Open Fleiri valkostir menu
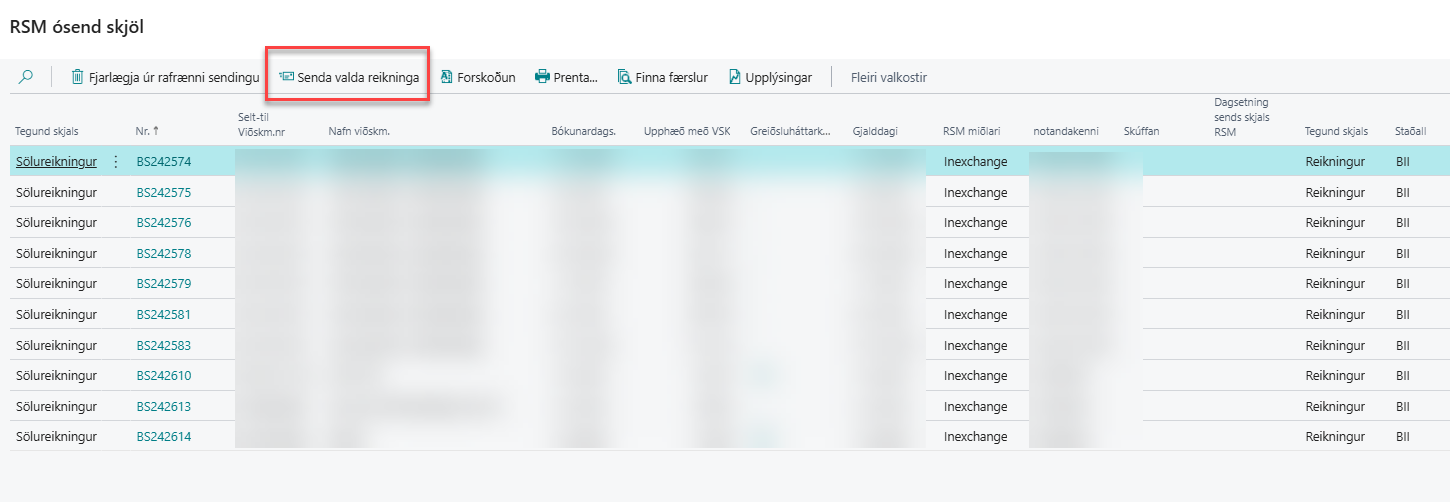This screenshot has height=502, width=1450. (888, 77)
